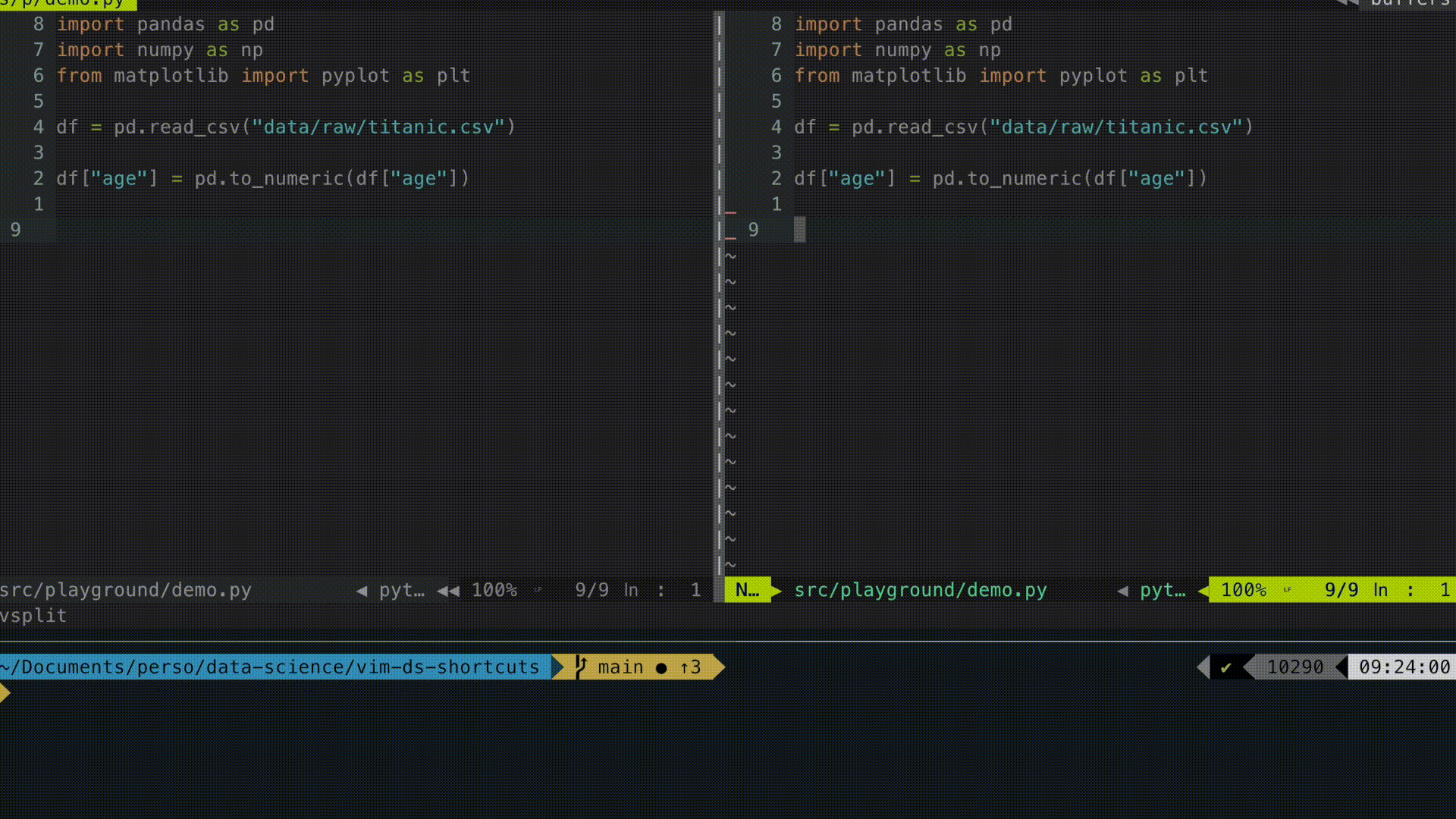Click the vsplit command line text
The image size is (1456, 819).
(33, 616)
